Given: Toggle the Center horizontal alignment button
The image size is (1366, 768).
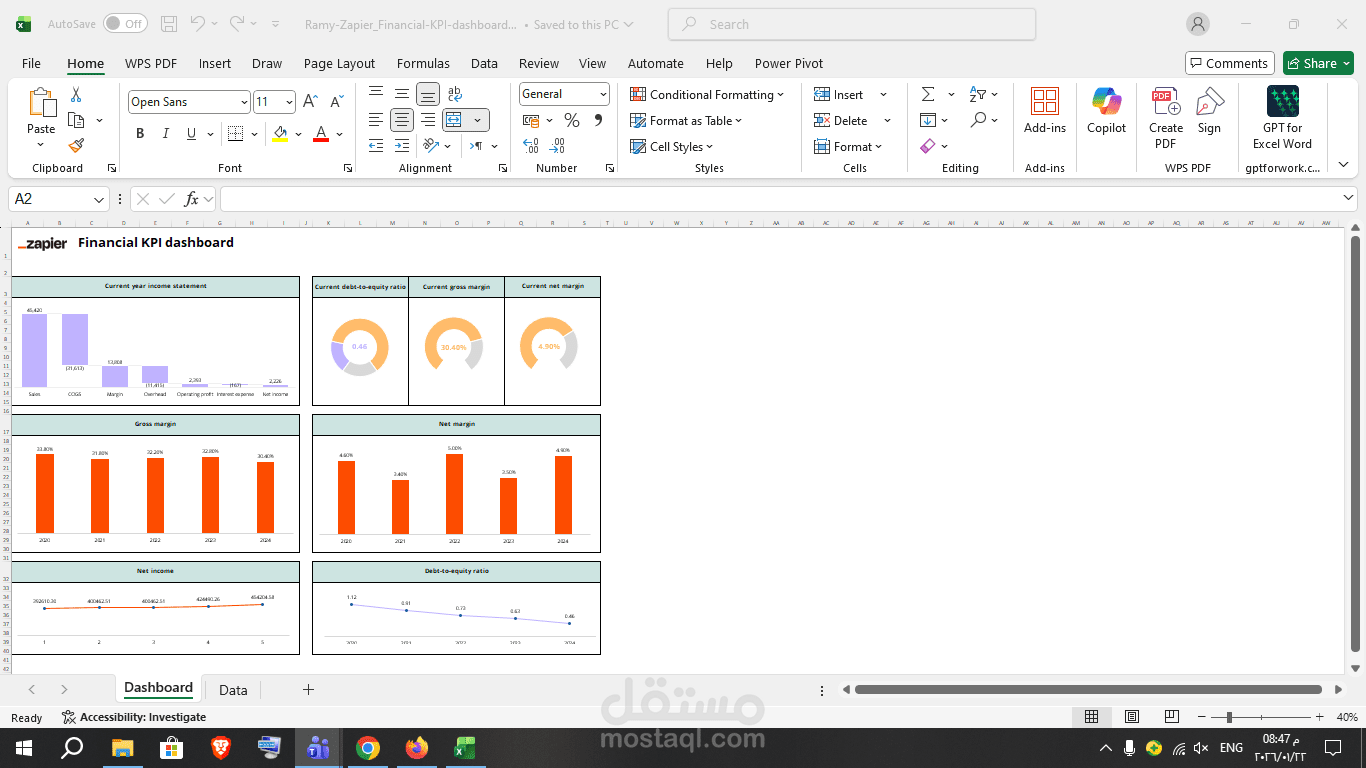Looking at the screenshot, I should point(402,120).
